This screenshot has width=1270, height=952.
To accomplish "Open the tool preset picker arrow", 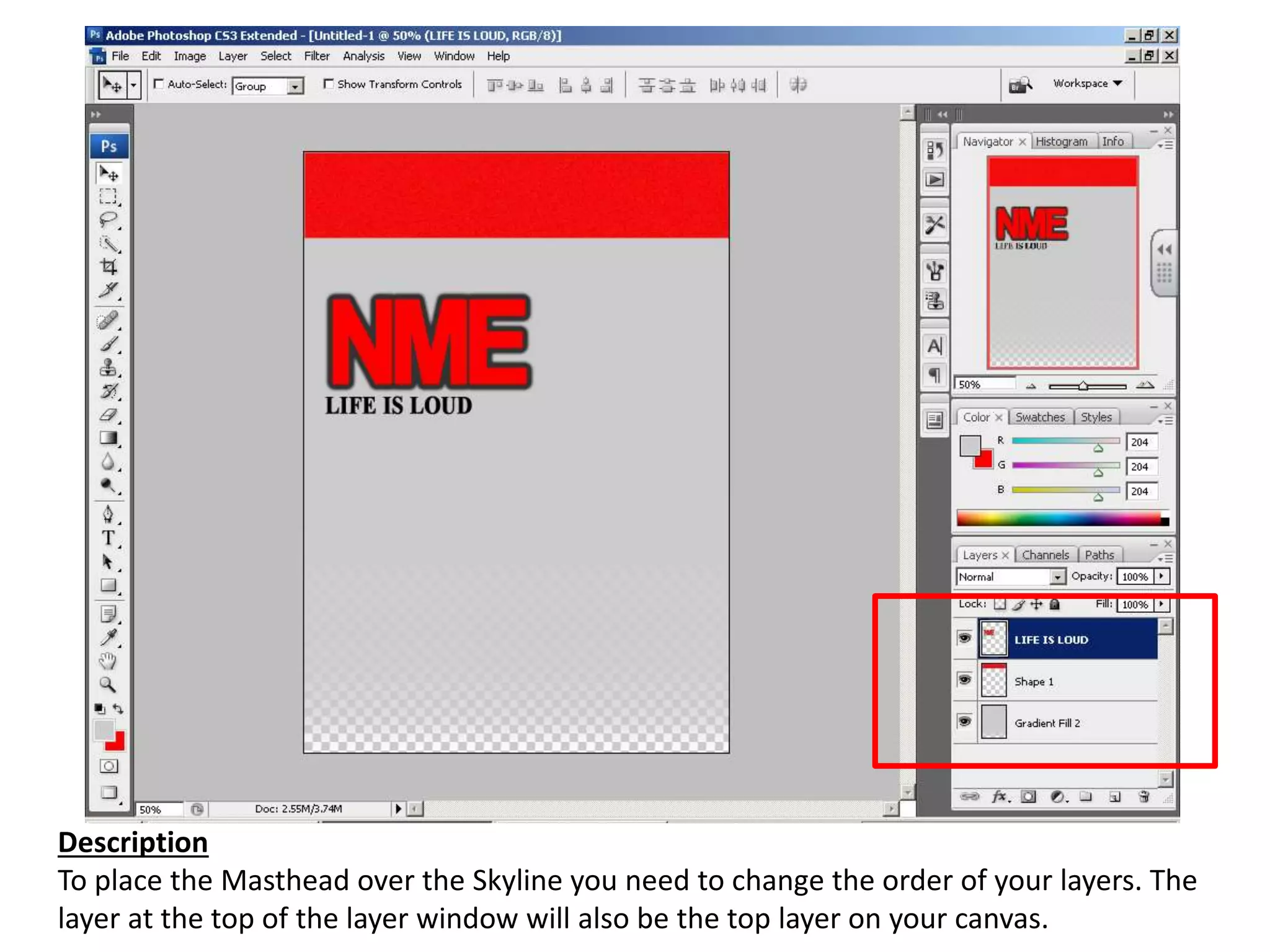I will pos(134,85).
